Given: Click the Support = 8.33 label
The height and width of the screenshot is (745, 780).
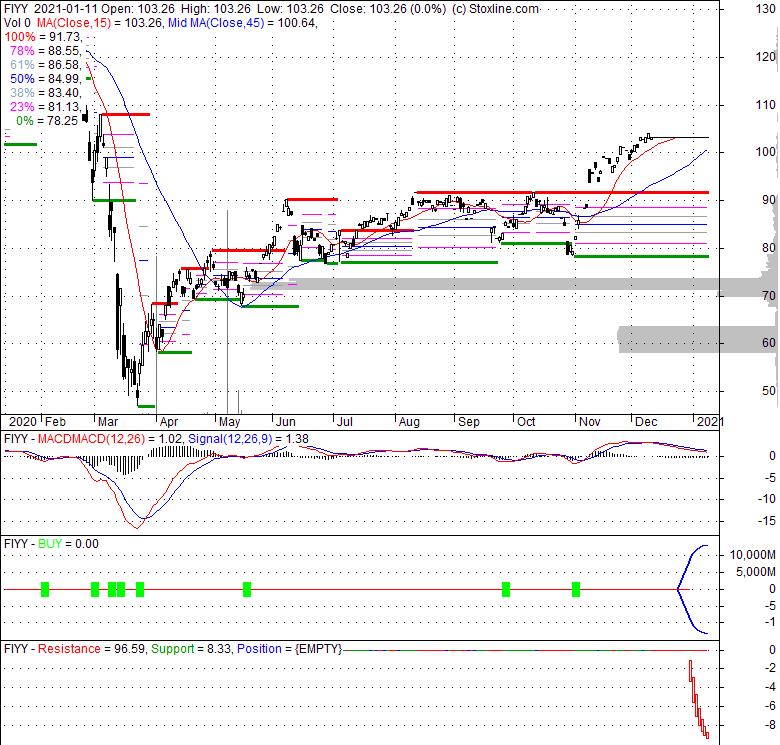Looking at the screenshot, I should tap(191, 649).
